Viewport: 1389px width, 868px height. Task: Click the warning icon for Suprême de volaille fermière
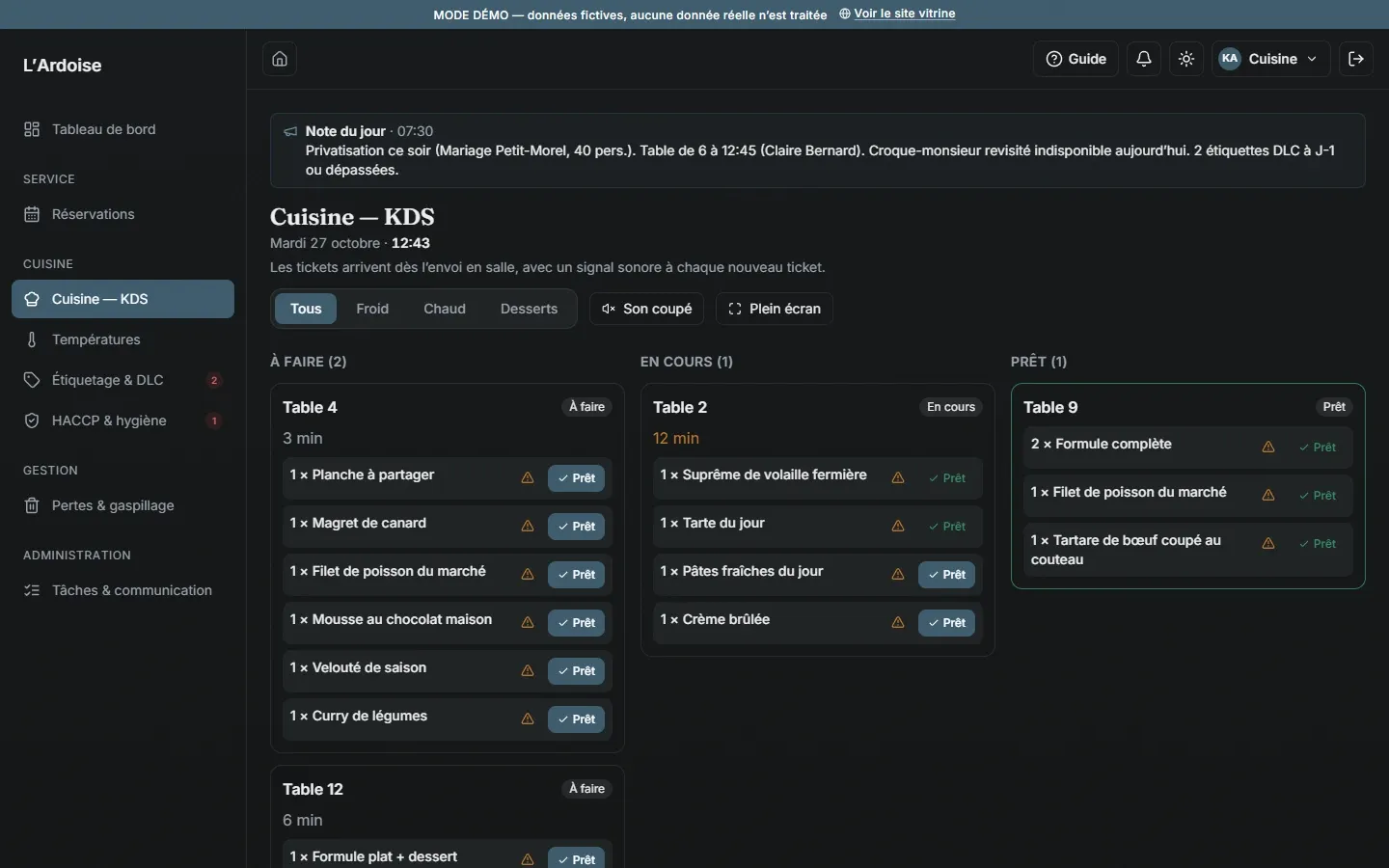point(898,478)
